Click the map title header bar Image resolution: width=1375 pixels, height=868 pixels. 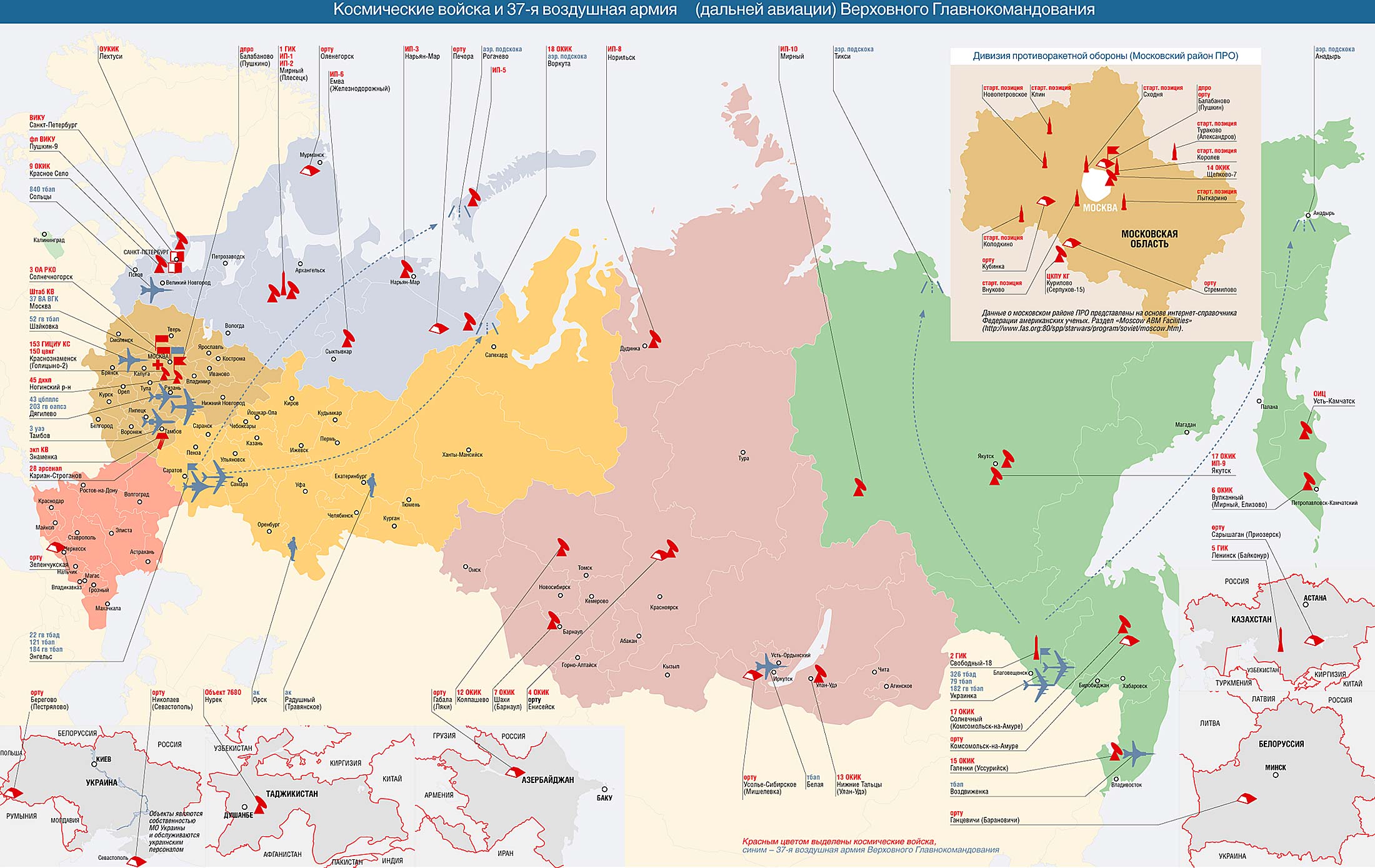pyautogui.click(x=687, y=10)
